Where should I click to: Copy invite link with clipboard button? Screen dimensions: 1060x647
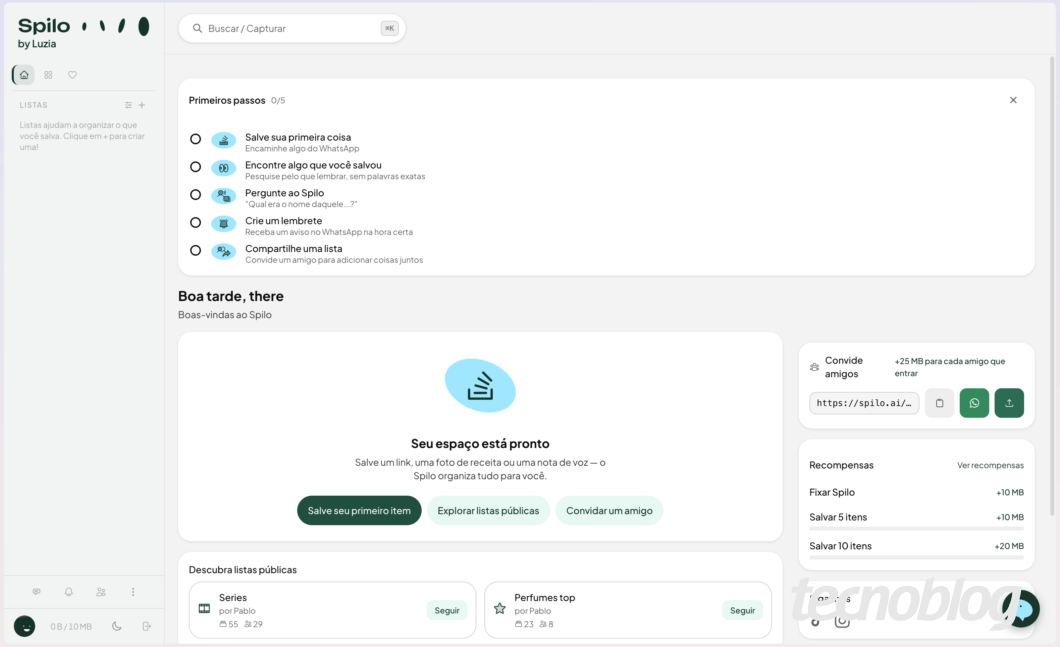coord(940,403)
